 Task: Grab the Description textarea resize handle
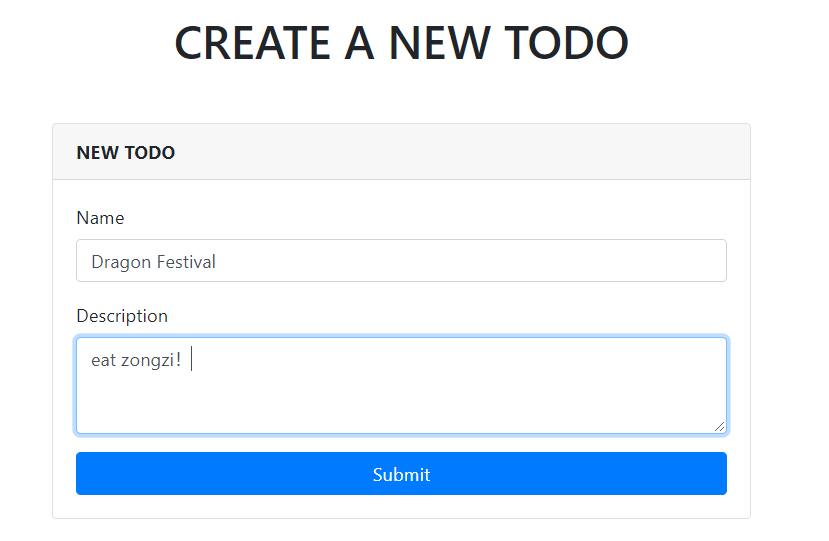point(719,426)
